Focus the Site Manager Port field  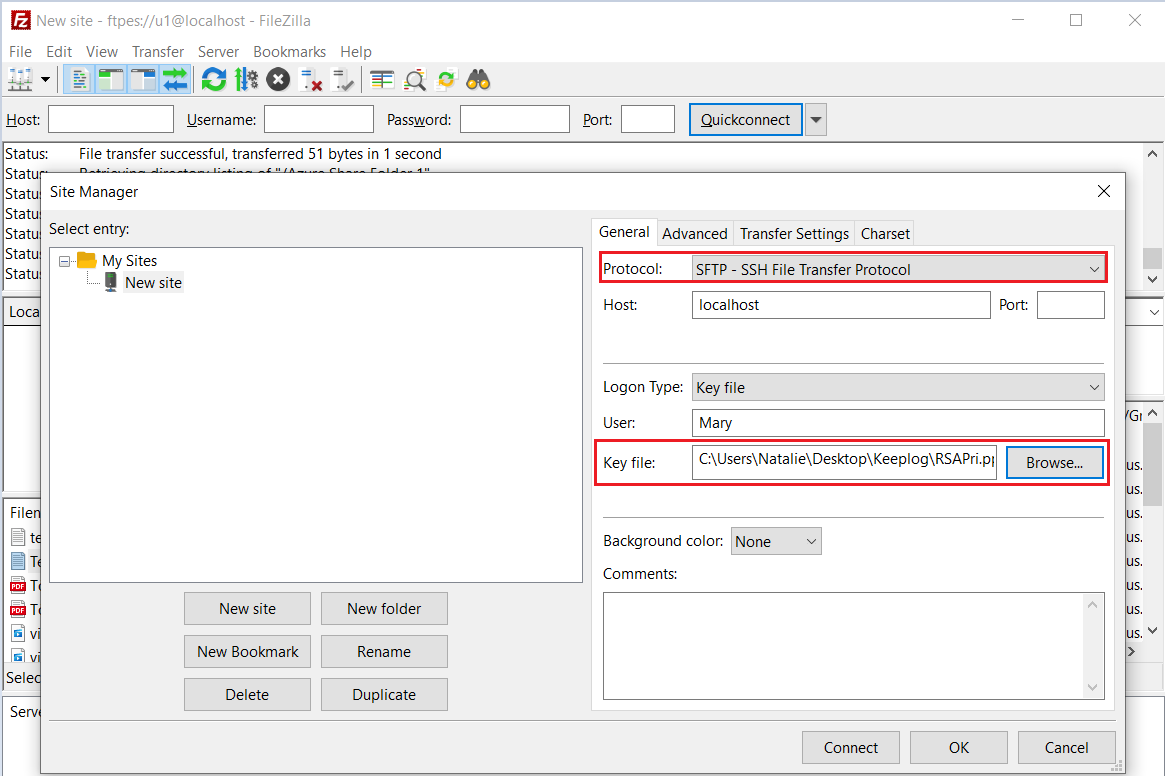tap(1071, 305)
